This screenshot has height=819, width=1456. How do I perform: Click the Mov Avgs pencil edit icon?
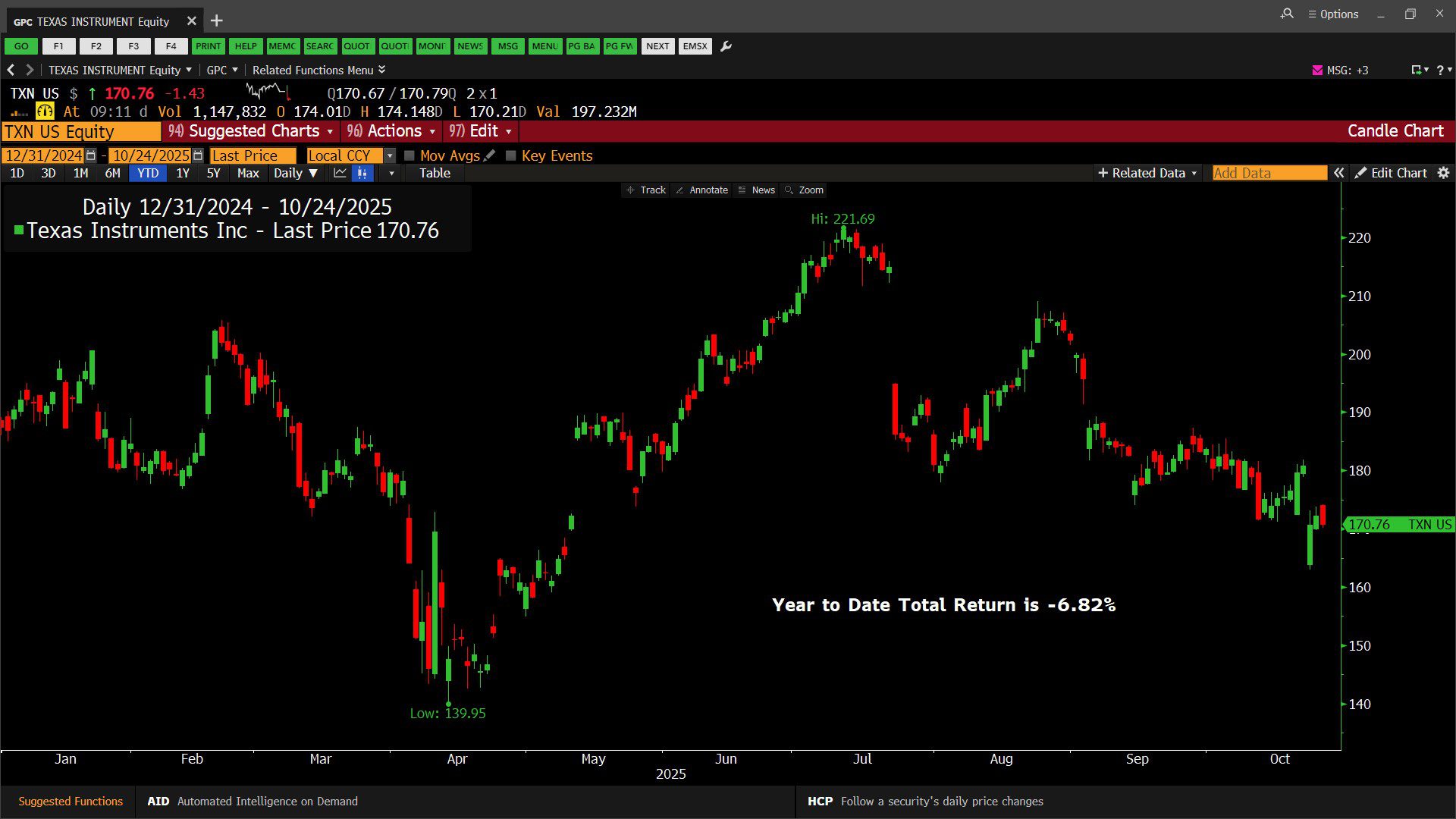tap(490, 155)
